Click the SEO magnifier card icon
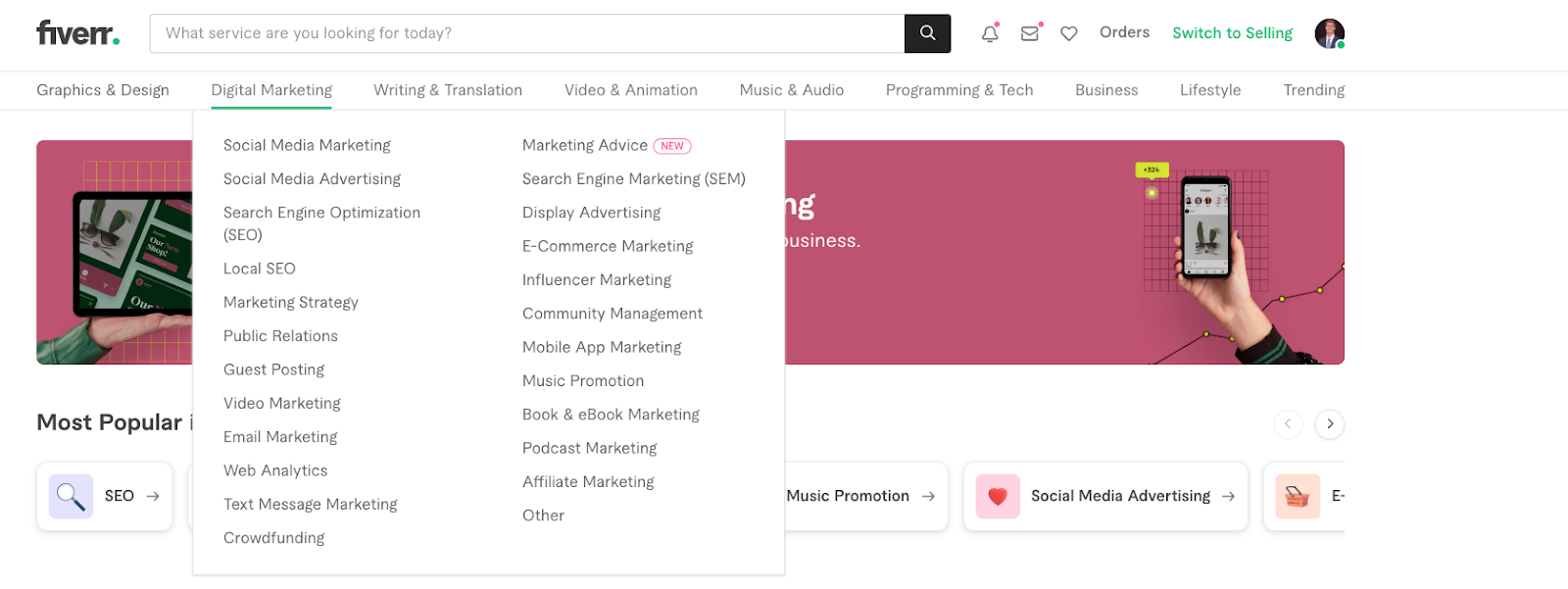 (71, 496)
